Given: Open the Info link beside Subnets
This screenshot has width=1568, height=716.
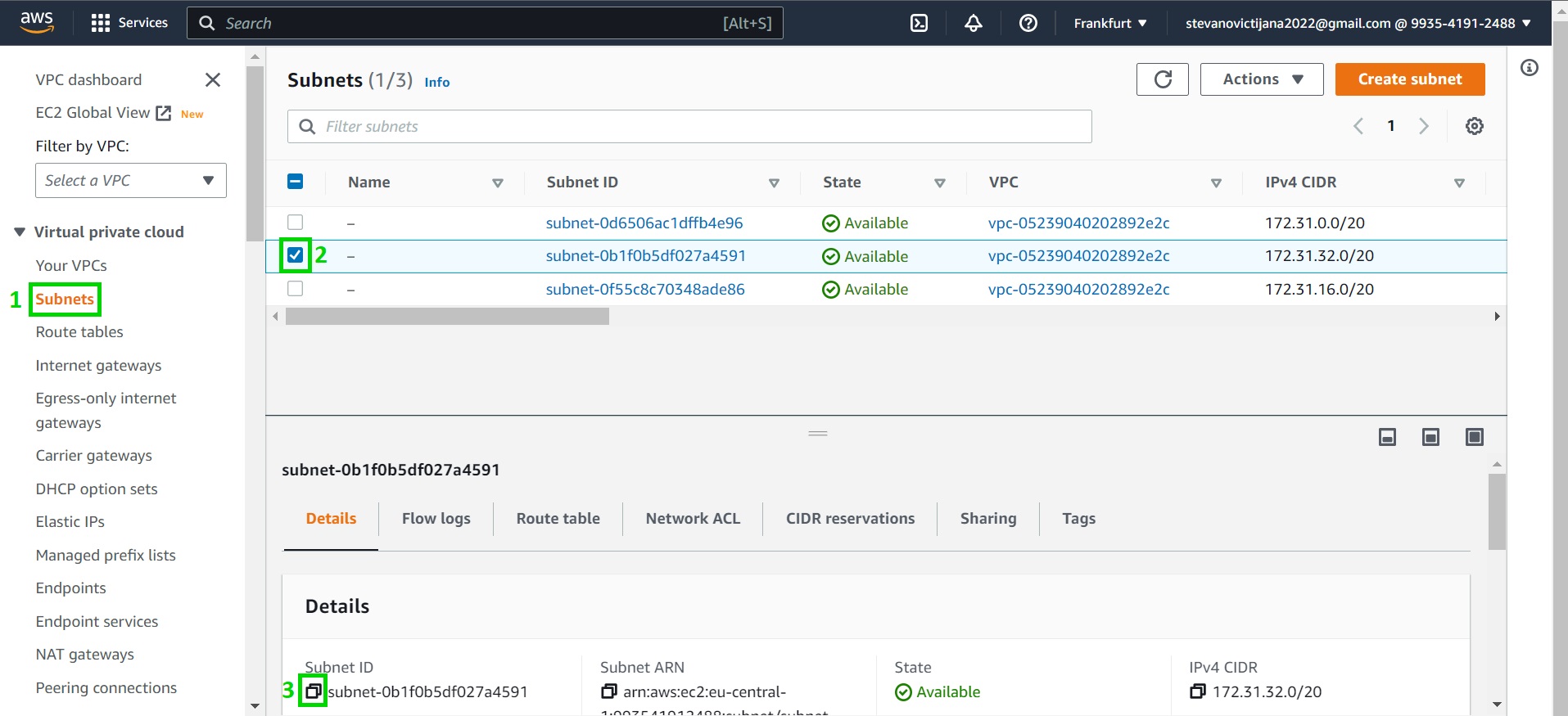Looking at the screenshot, I should 436,82.
